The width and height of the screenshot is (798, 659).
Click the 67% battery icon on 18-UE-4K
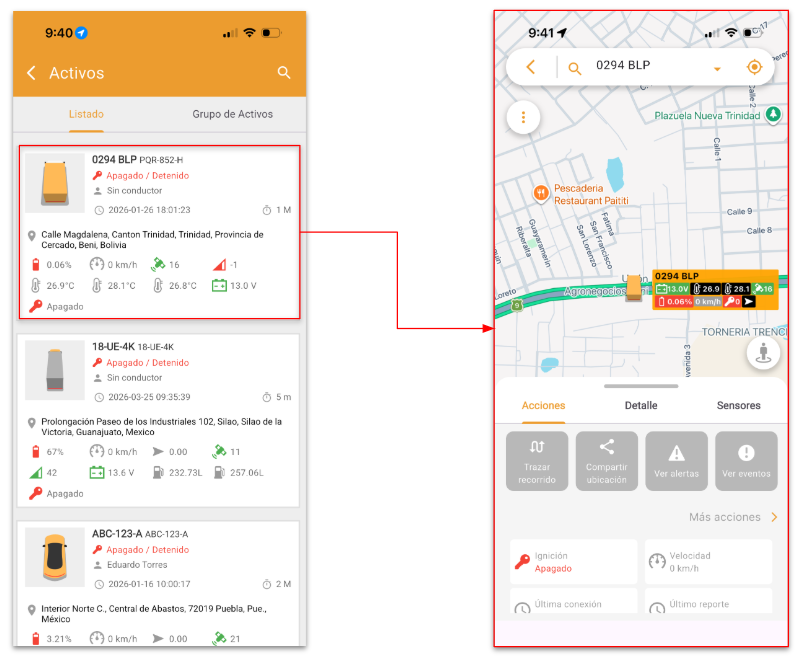(x=36, y=451)
